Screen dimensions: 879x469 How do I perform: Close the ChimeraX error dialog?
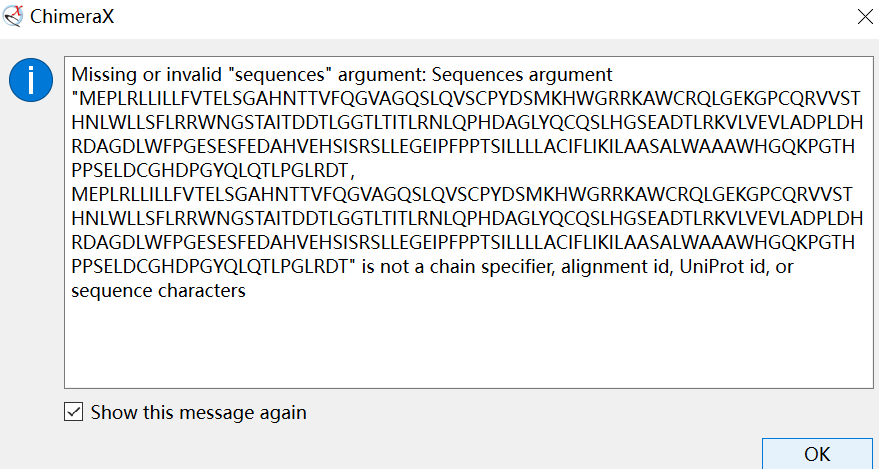pos(863,17)
